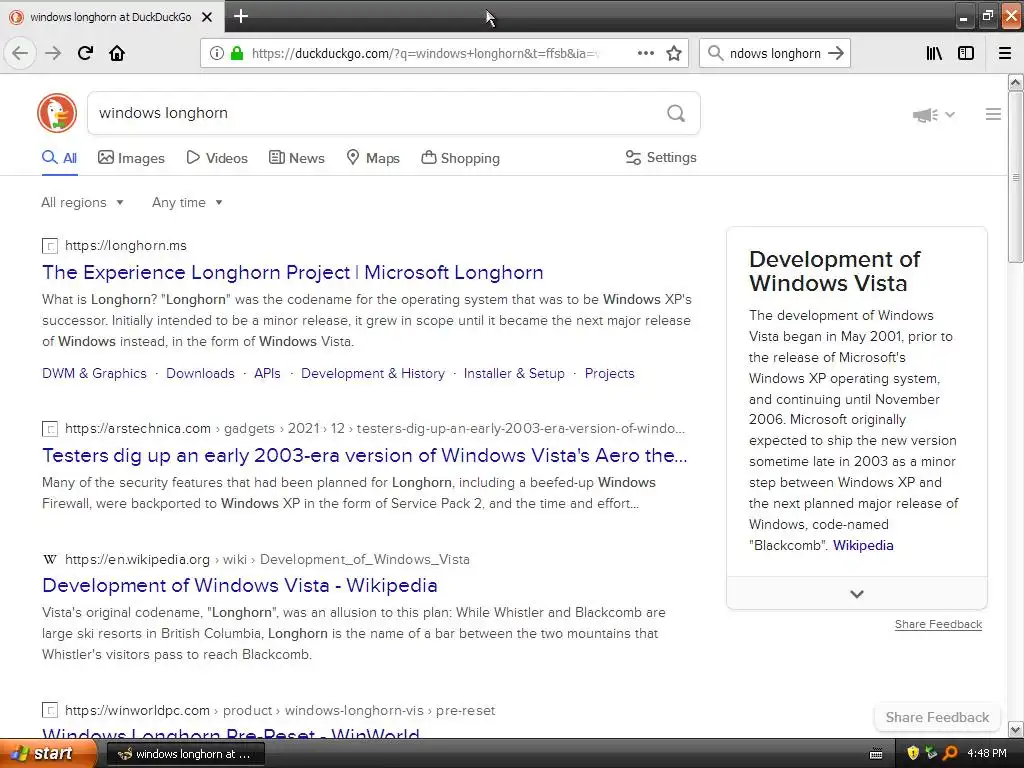
Task: Show site information icon in address bar
Action: (x=217, y=54)
